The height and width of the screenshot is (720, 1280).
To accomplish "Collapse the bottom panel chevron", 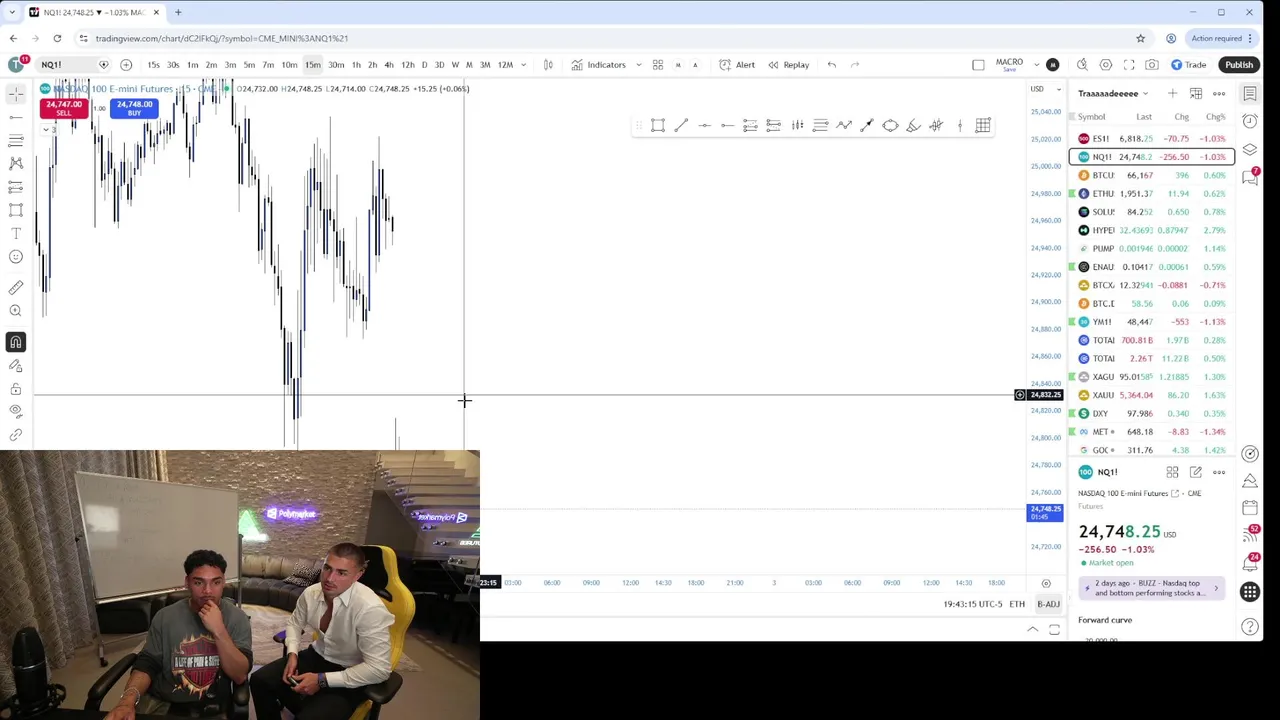I will 1033,629.
